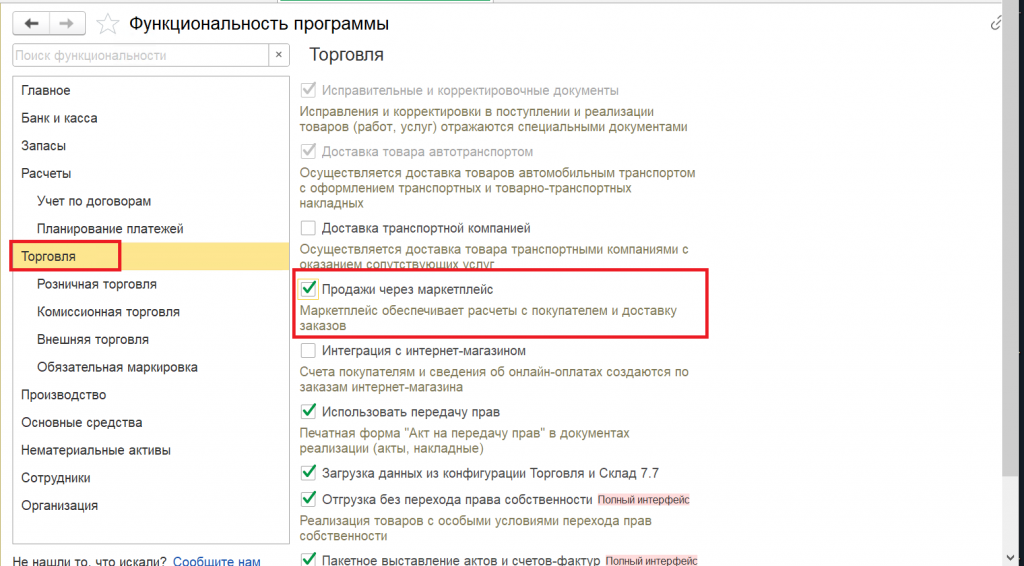The image size is (1024, 566).
Task: Click the 'Функциональность программы' title
Action: coord(259,24)
